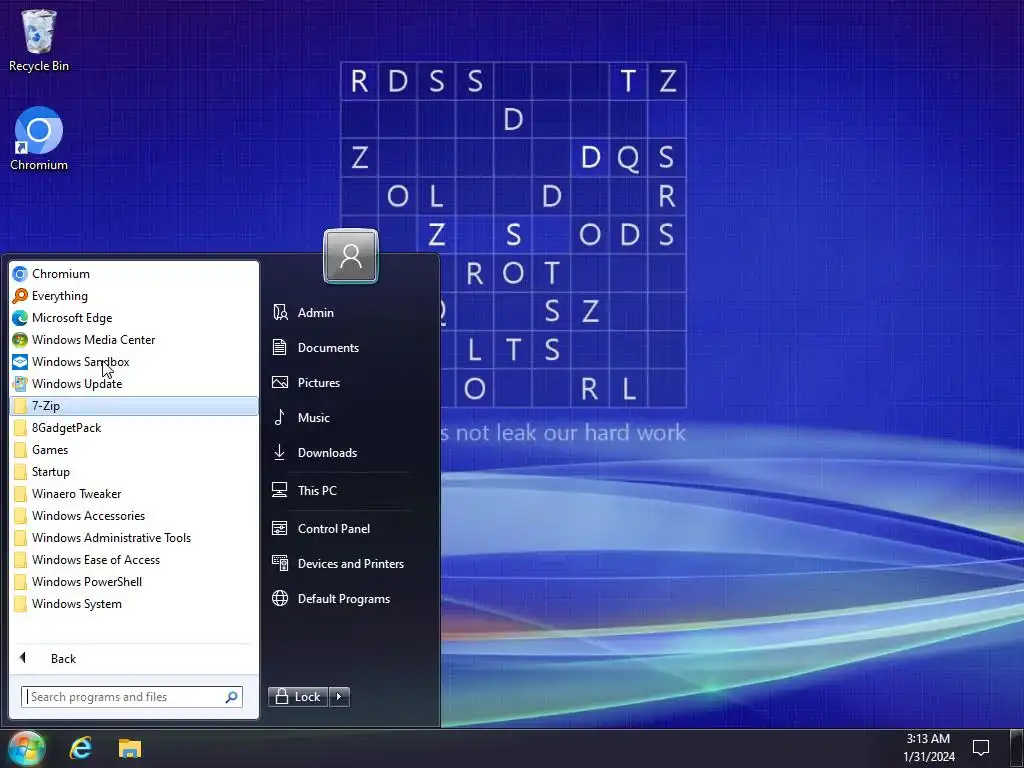
Task: Expand the 7-Zip folder
Action: pyautogui.click(x=134, y=406)
